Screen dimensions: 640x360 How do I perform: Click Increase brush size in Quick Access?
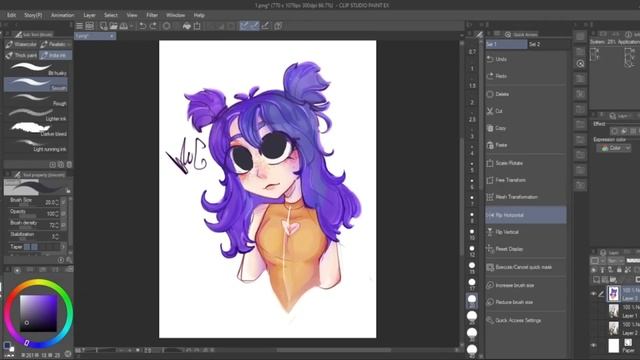coord(526,285)
